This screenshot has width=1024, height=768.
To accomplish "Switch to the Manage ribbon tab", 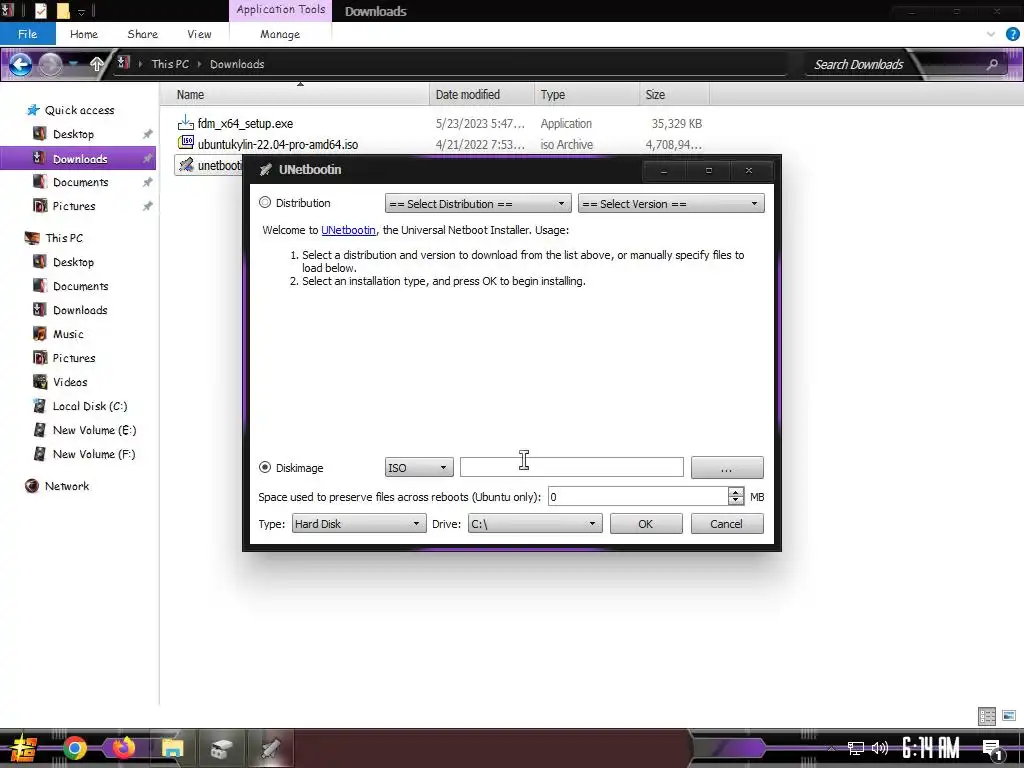I will click(280, 34).
